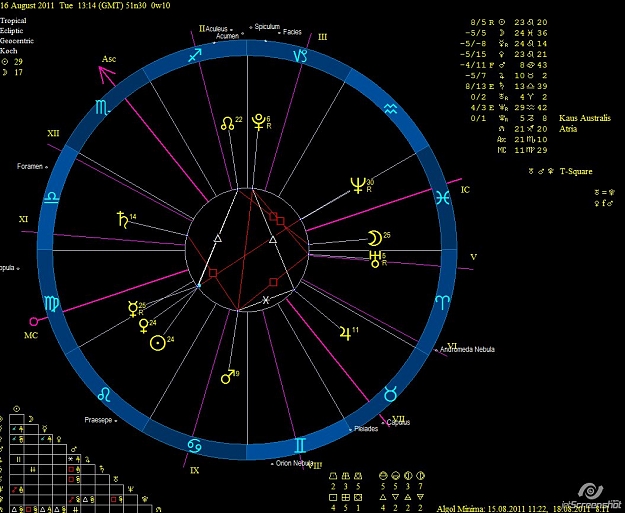
Task: Click the sextile star symbol in chart center
Action: [x=266, y=300]
